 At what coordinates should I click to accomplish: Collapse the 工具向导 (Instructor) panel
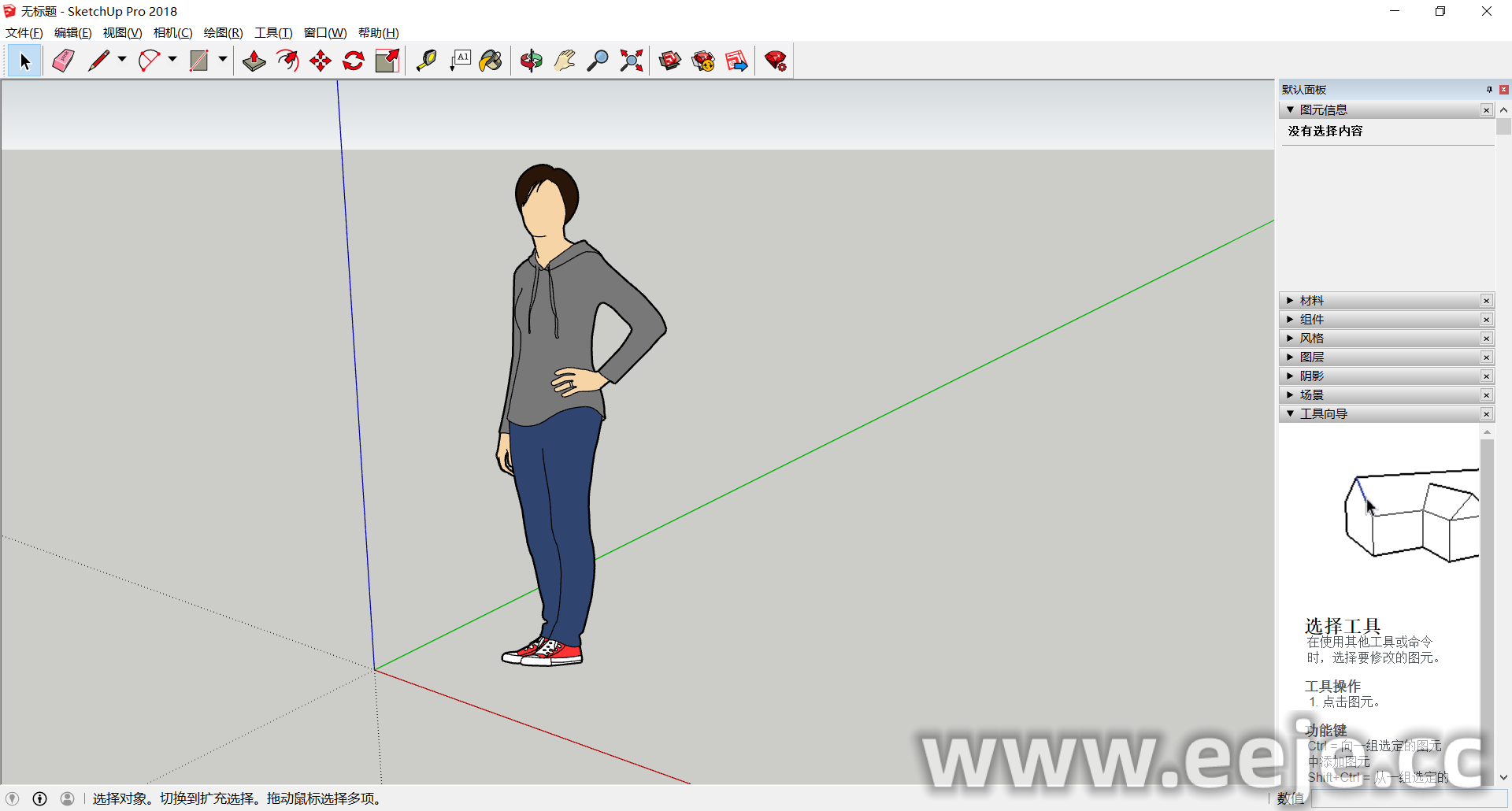[1323, 414]
